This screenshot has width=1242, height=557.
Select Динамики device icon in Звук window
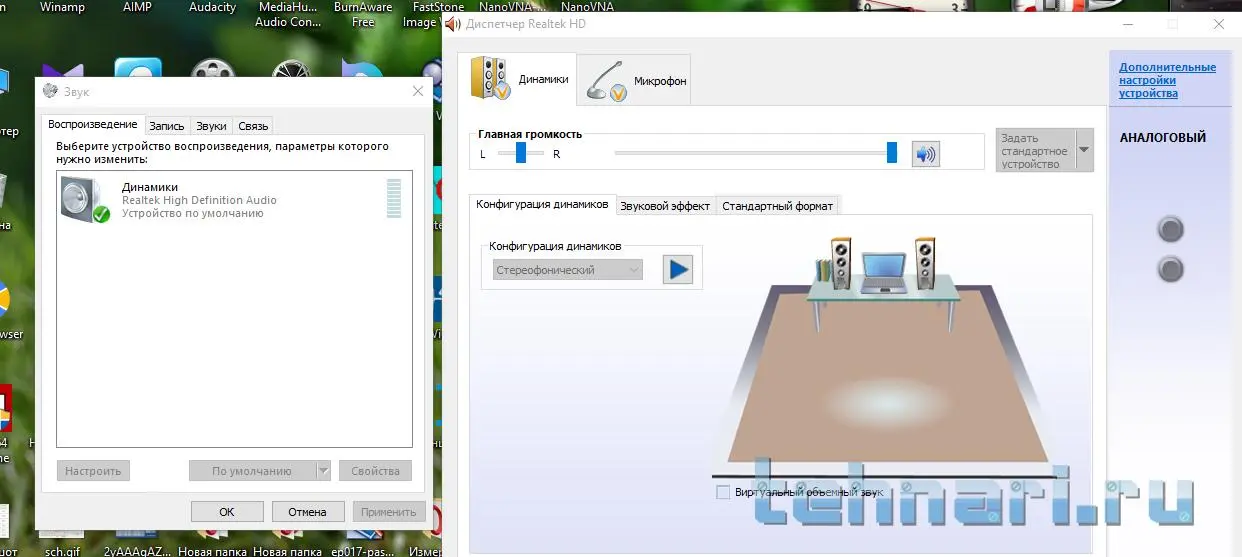point(85,199)
